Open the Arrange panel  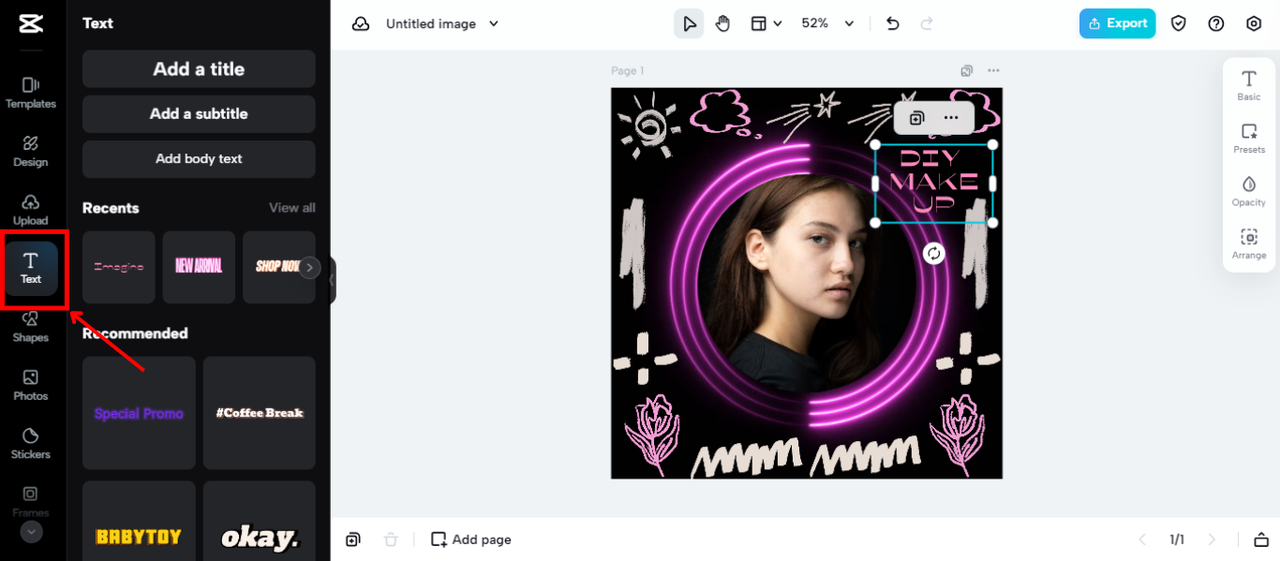coord(1249,245)
